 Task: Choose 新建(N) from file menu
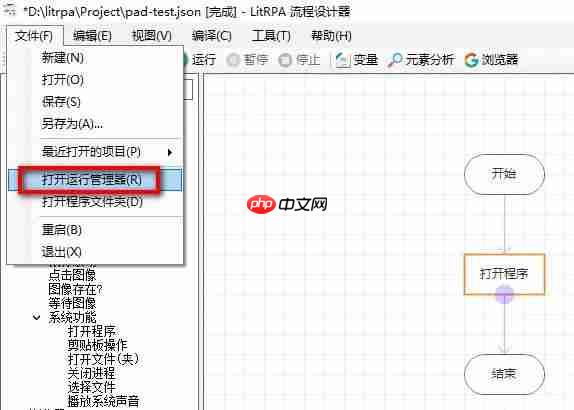[x=95, y=57]
